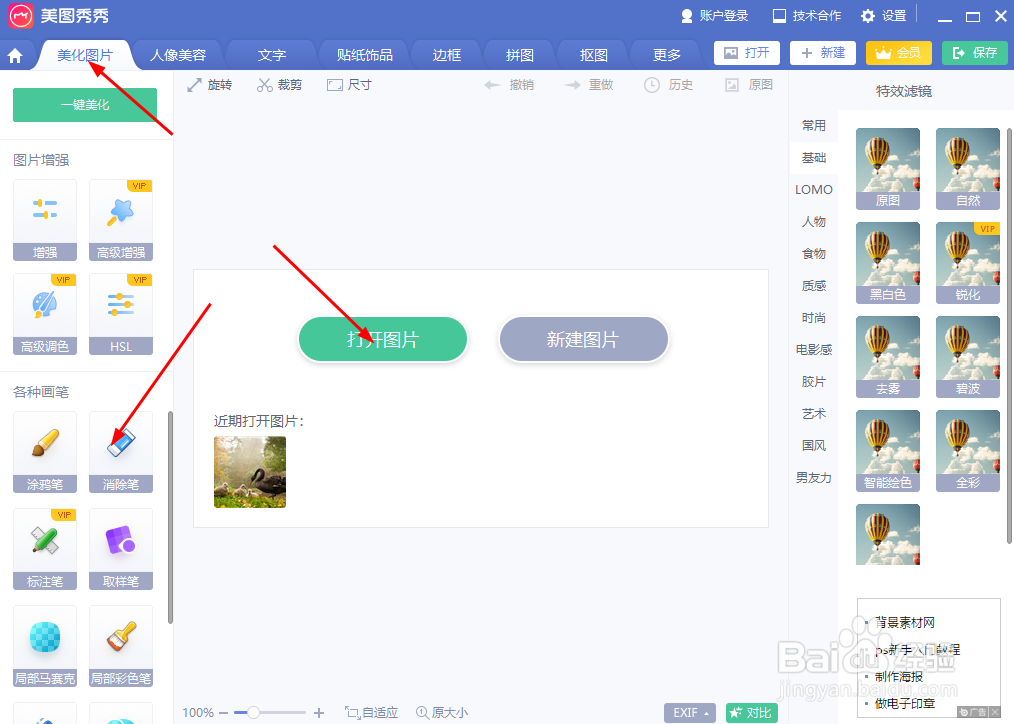This screenshot has width=1014, height=724.
Task: Open the 自适应 zoom fit option
Action: (371, 712)
